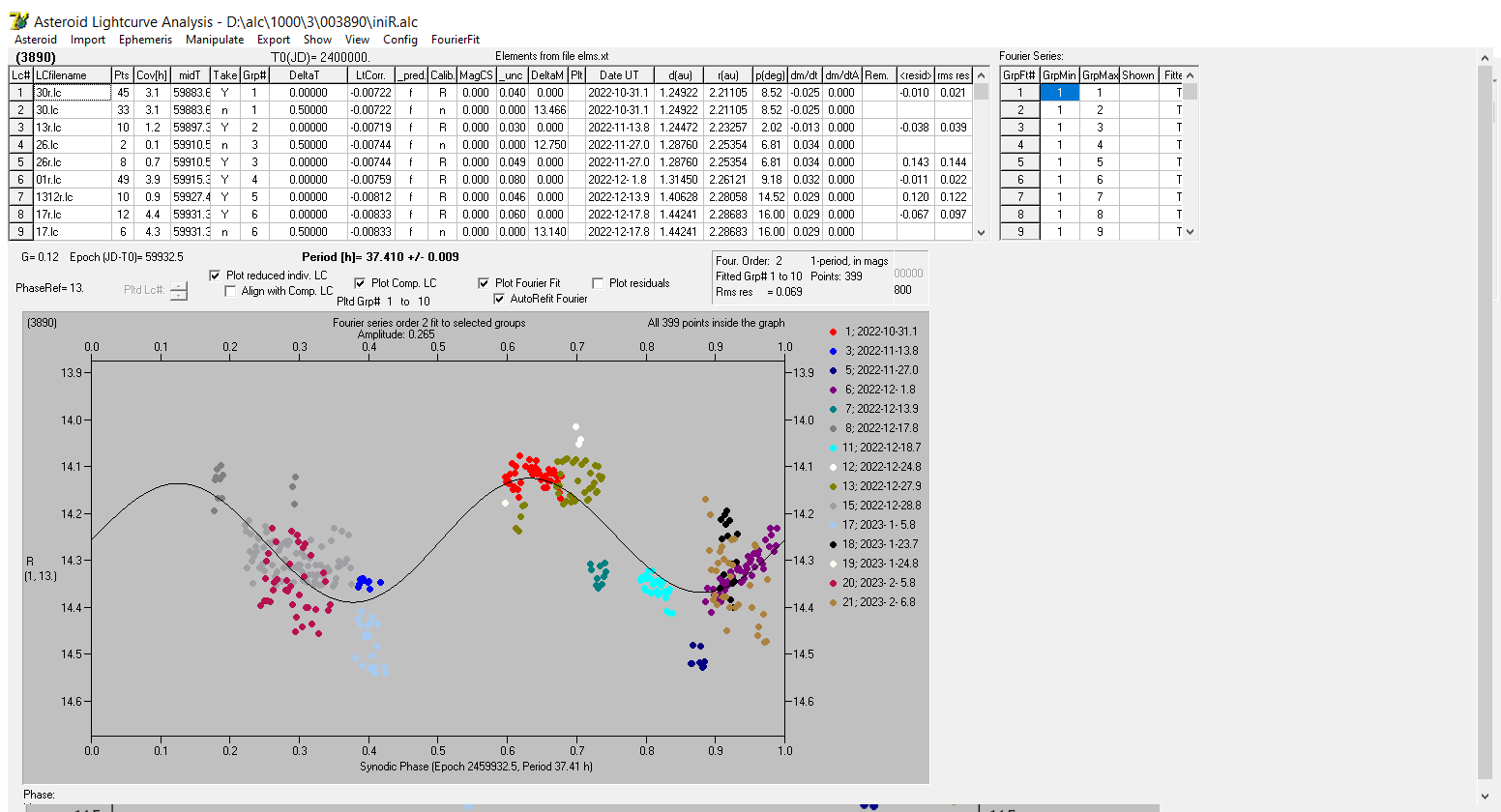The width and height of the screenshot is (1501, 812).
Task: Click red legend dot for 2022-10-31.1
Action: pyautogui.click(x=833, y=332)
